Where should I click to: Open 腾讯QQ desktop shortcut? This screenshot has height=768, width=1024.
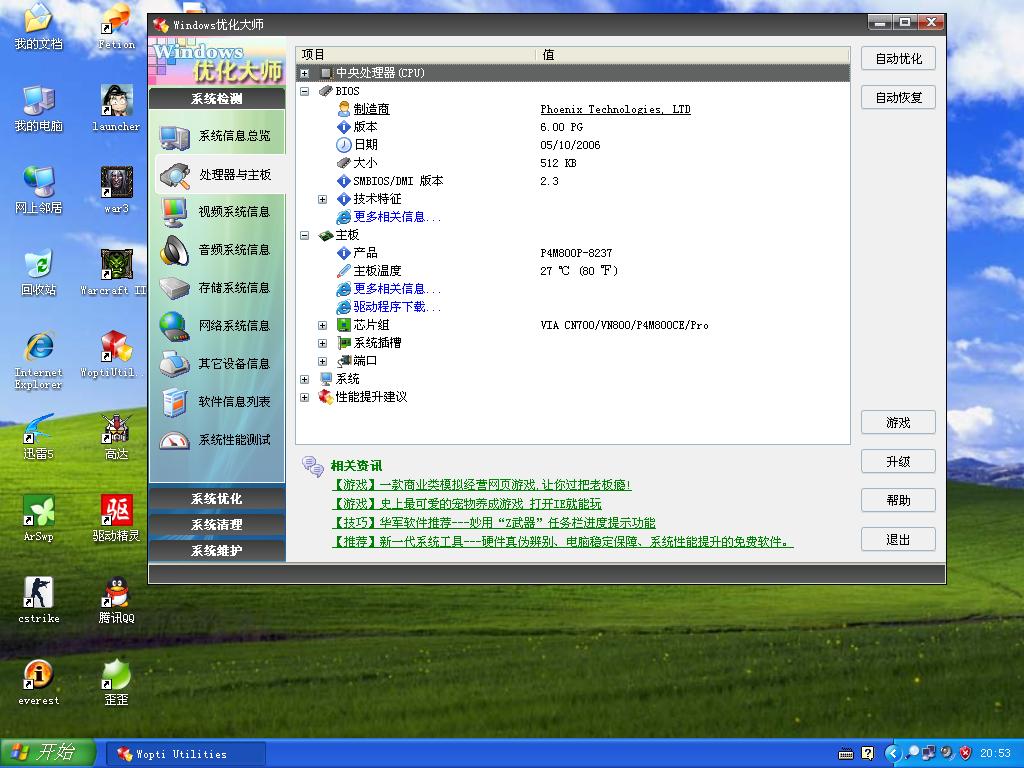click(x=116, y=600)
